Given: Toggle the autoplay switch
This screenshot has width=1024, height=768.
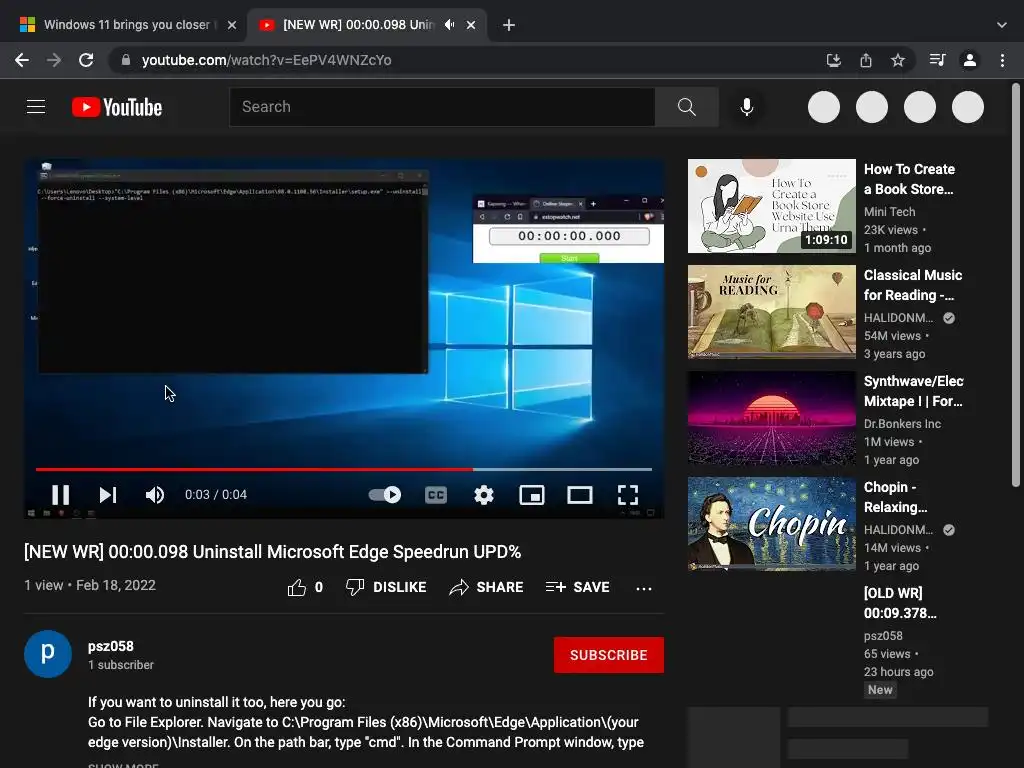Looking at the screenshot, I should (x=385, y=495).
